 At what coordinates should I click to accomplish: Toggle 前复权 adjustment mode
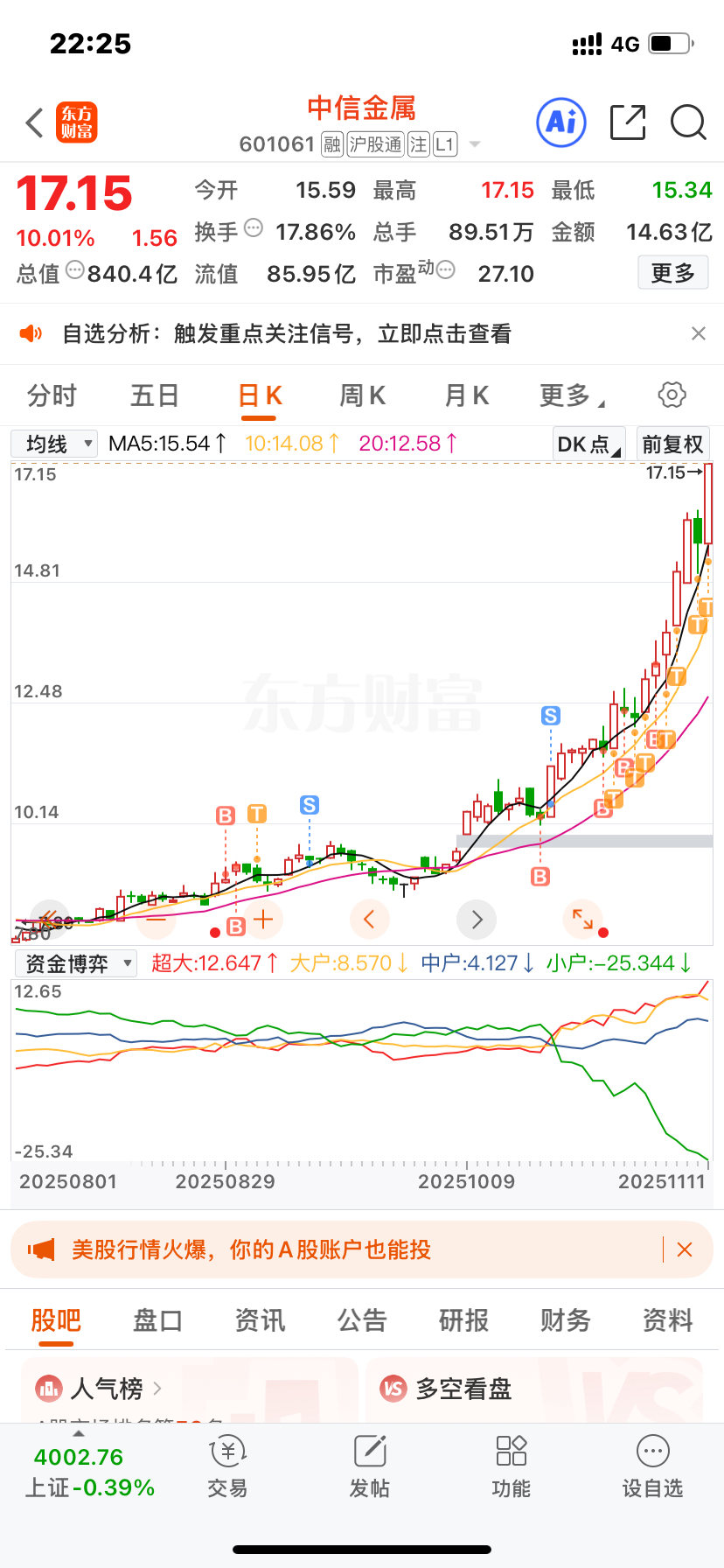click(x=672, y=444)
